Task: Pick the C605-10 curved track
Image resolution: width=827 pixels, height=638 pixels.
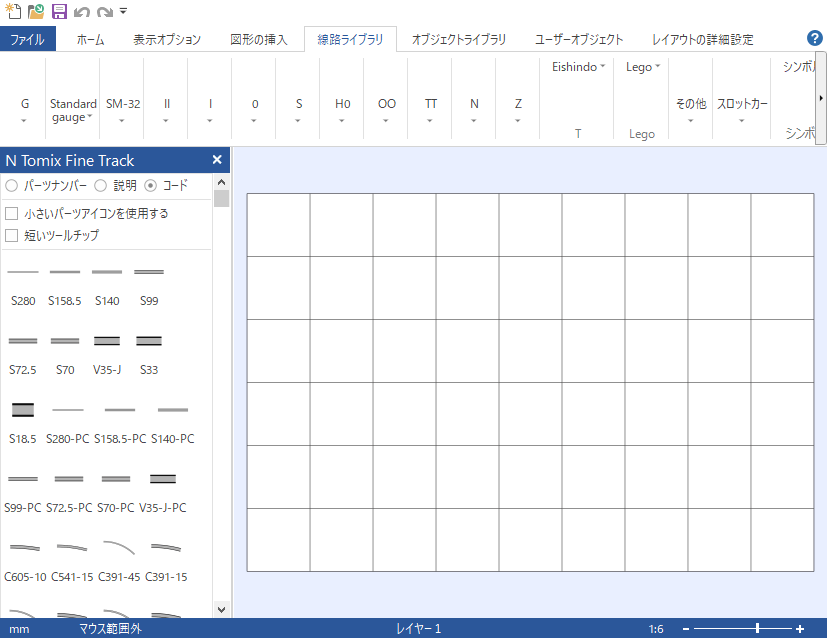Action: pos(25,562)
